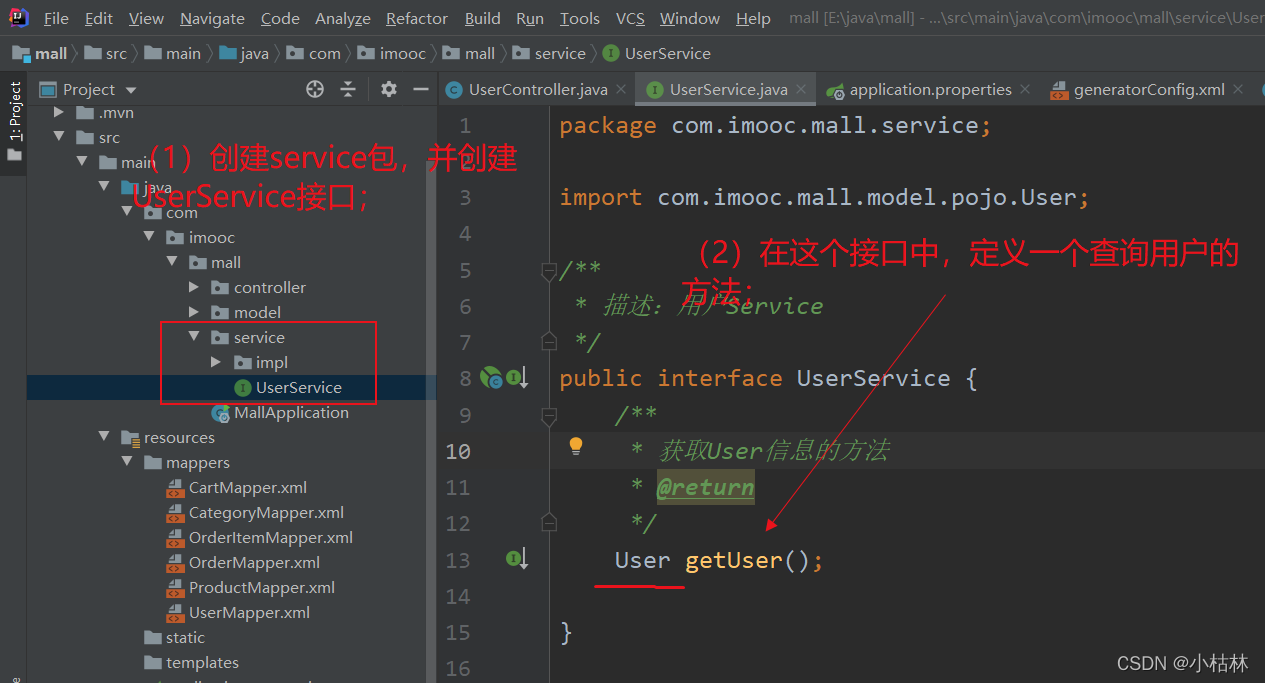The height and width of the screenshot is (683, 1265).
Task: Open the Analyze menu
Action: 343,18
